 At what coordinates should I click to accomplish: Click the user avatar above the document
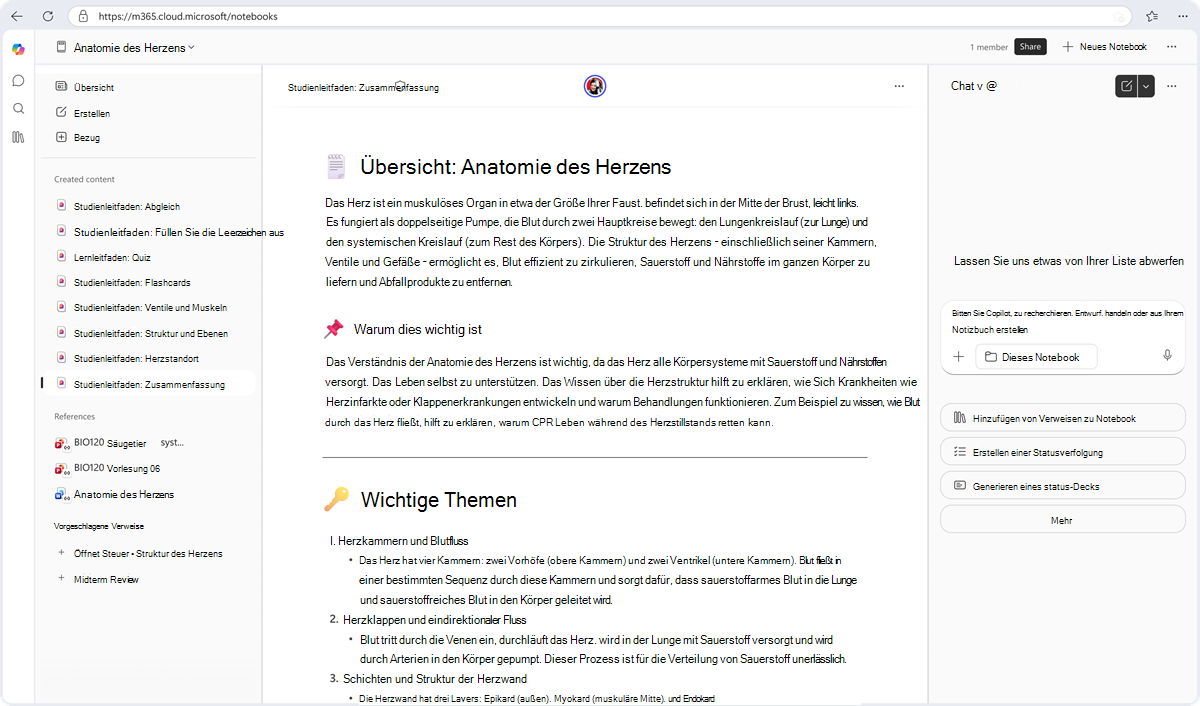tap(595, 87)
